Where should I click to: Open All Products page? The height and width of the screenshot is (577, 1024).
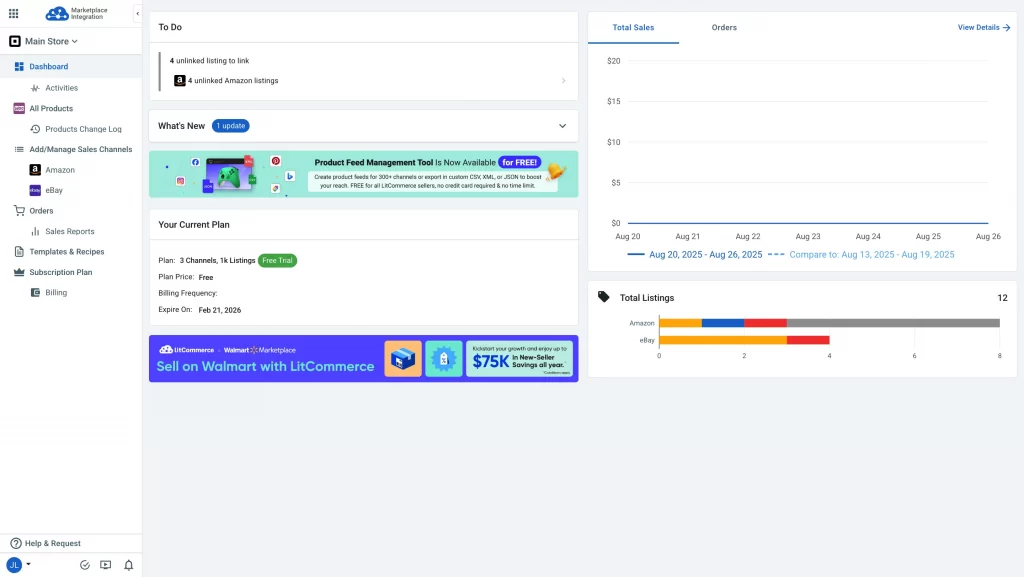(x=51, y=108)
